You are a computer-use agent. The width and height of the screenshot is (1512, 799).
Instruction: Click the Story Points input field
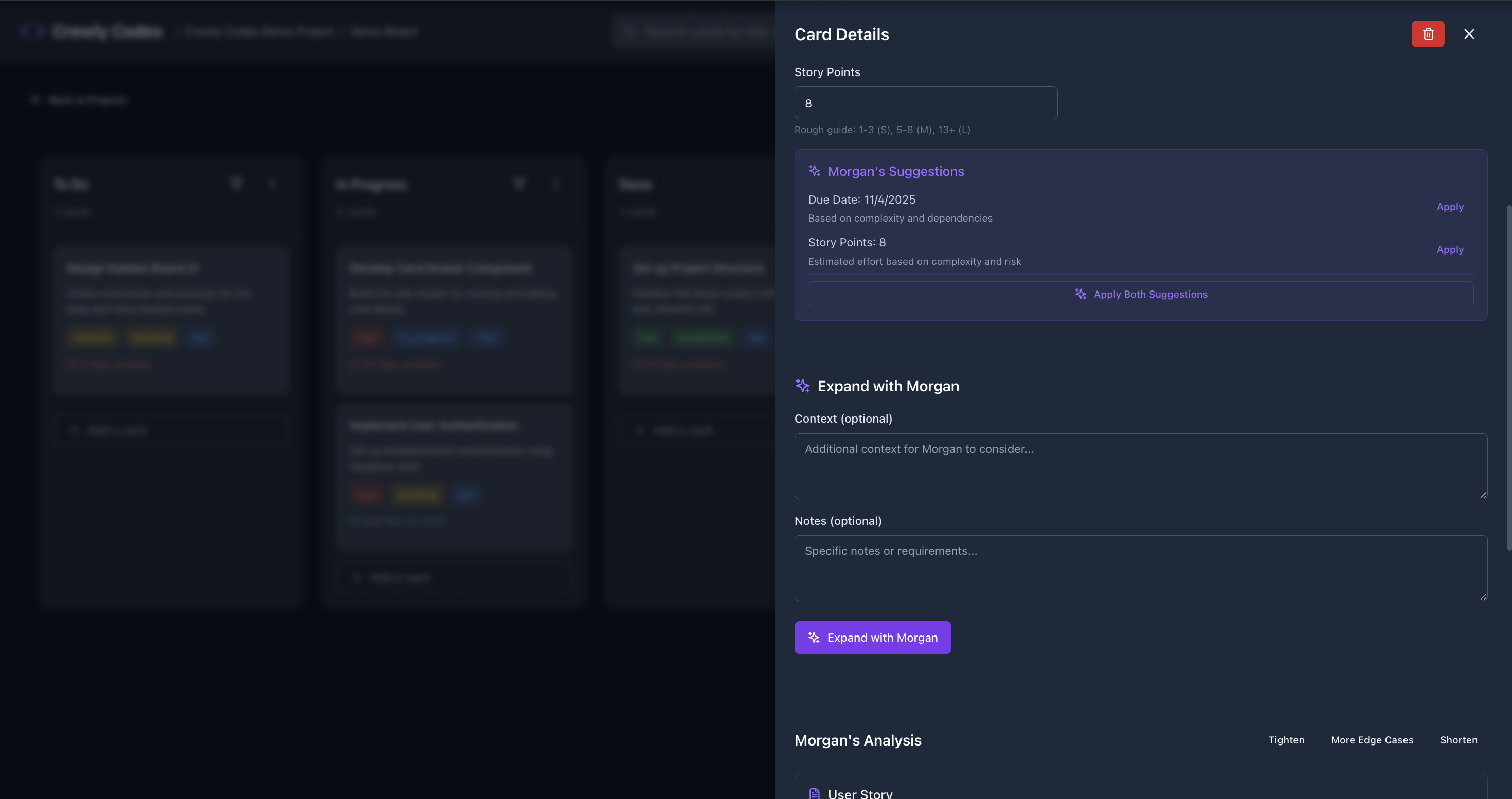point(926,103)
